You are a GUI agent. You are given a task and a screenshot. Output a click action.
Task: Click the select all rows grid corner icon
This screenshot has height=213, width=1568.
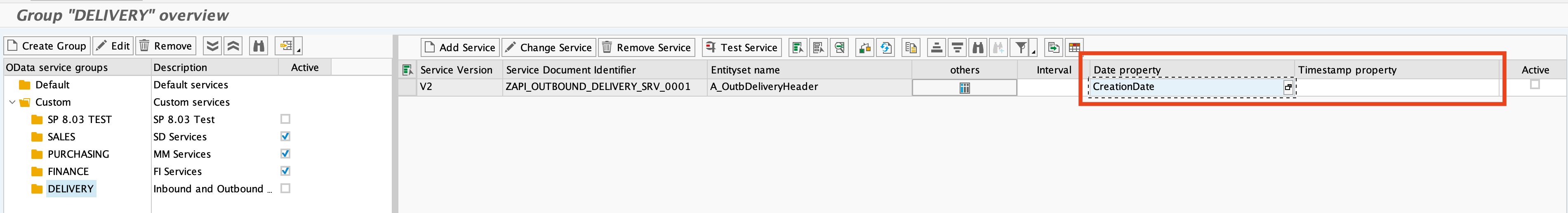[x=407, y=70]
